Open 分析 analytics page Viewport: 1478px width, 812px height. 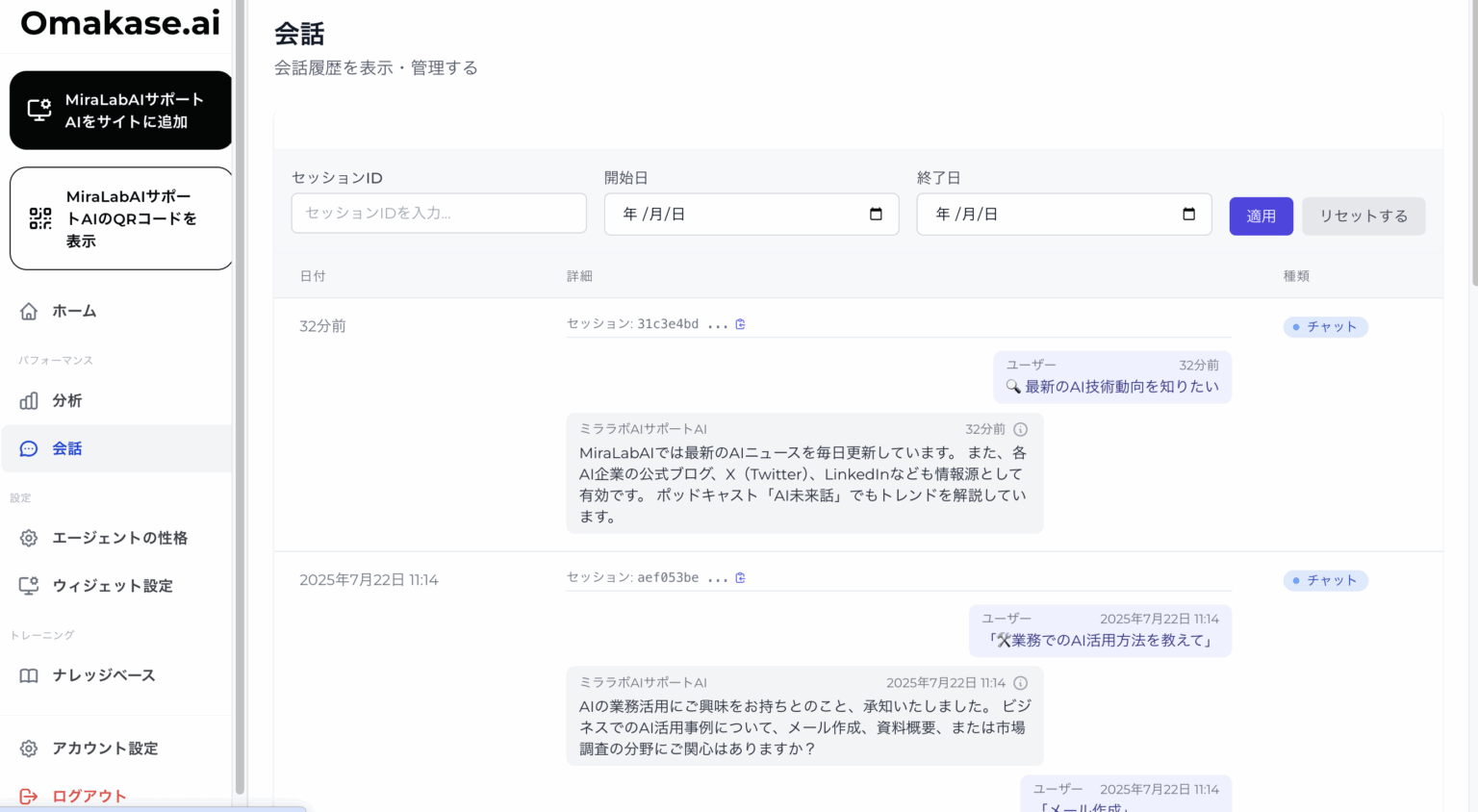click(x=67, y=401)
